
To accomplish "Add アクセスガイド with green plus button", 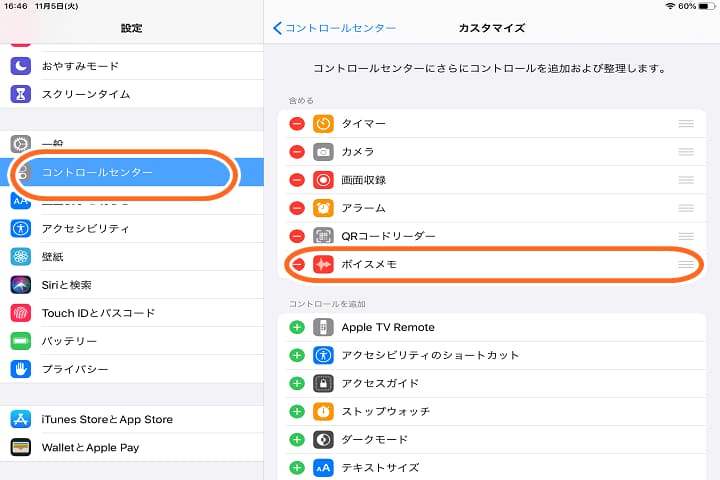I will pyautogui.click(x=297, y=383).
